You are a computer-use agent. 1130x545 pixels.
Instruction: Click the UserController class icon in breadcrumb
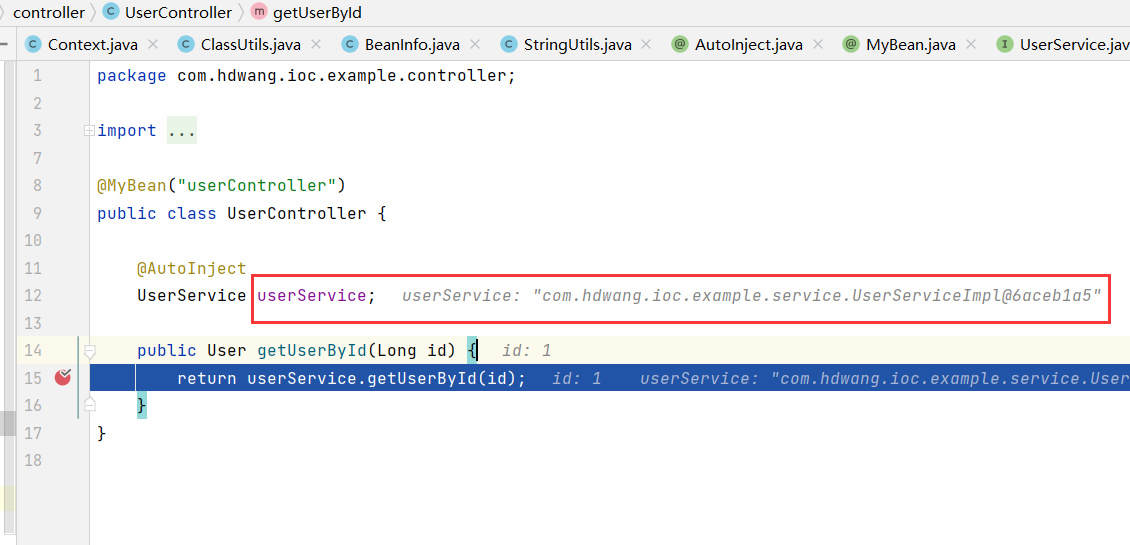point(112,12)
